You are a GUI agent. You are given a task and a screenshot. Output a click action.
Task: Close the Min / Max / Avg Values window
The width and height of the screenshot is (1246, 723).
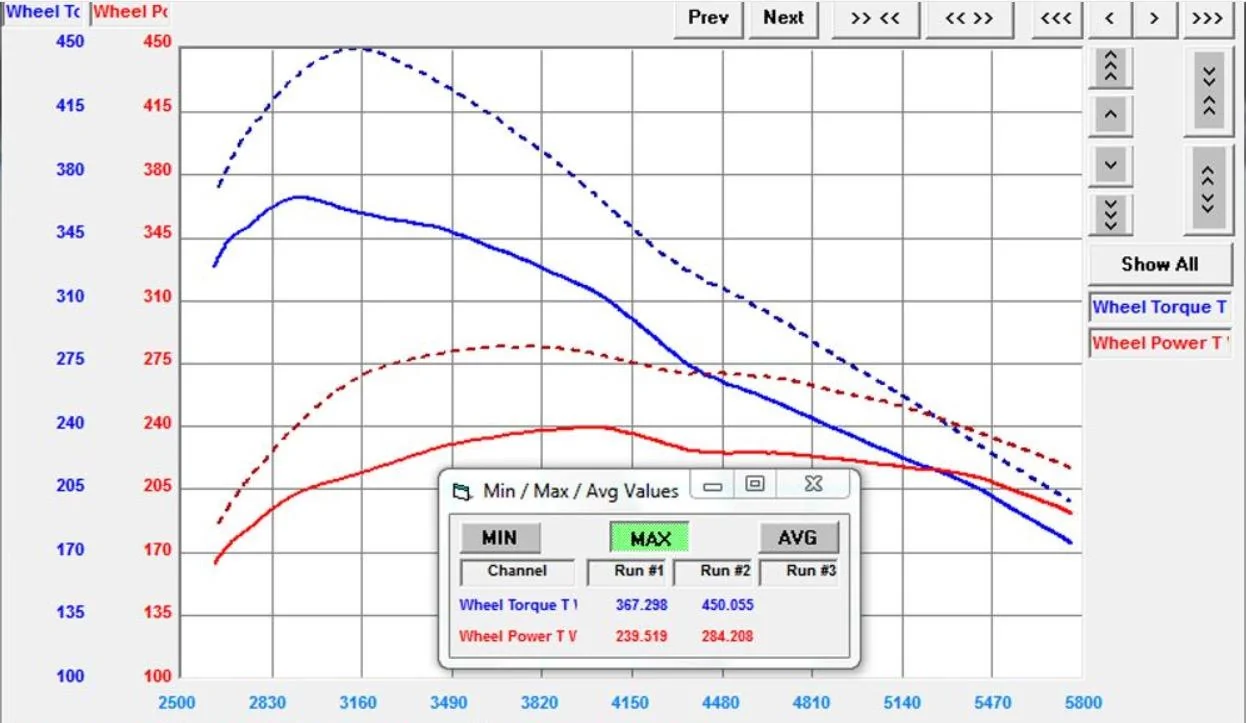(x=813, y=486)
